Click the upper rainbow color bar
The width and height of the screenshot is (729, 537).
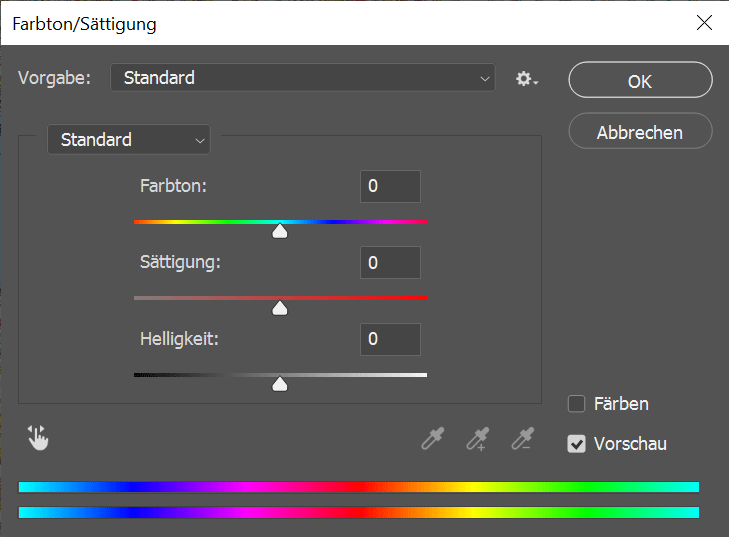[358, 487]
